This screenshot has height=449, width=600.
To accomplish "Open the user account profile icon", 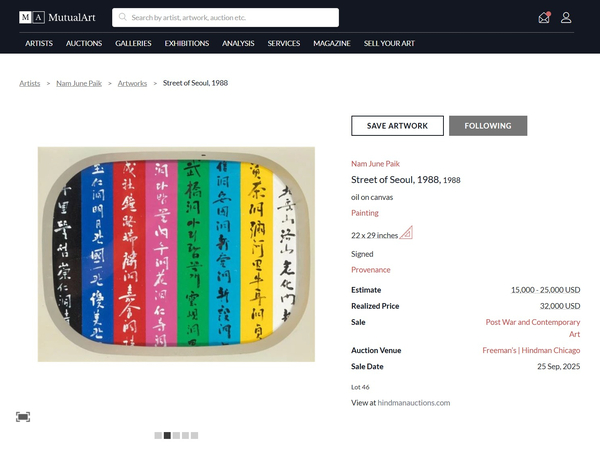I will tap(566, 17).
